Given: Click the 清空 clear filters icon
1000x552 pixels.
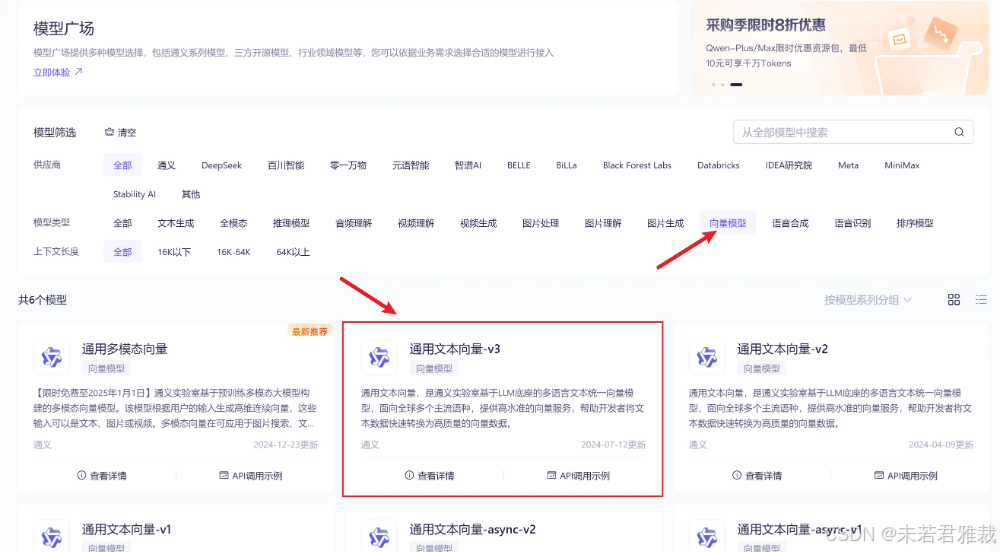Looking at the screenshot, I should click(x=109, y=132).
